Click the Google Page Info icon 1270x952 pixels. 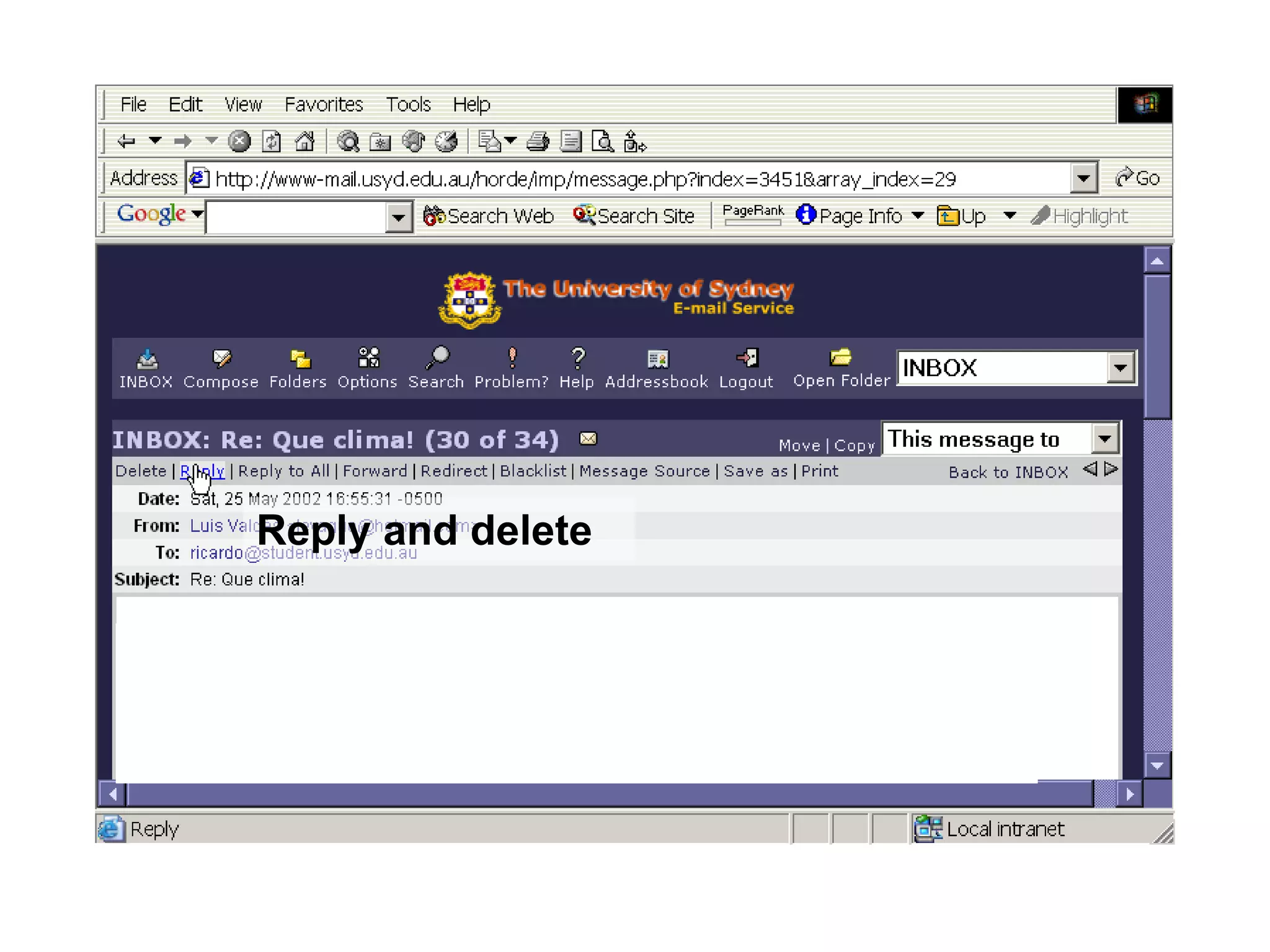pos(806,214)
